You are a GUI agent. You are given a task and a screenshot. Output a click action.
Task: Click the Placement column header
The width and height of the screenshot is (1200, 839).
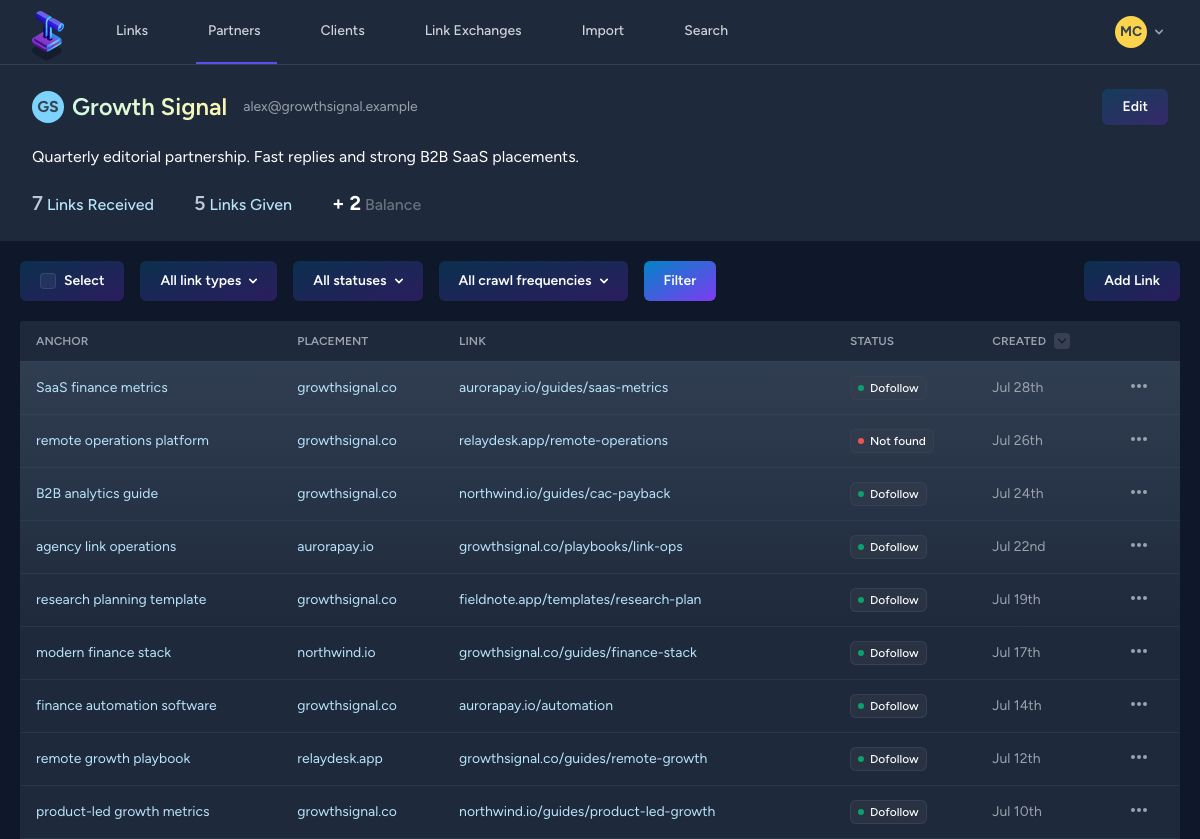pos(332,341)
